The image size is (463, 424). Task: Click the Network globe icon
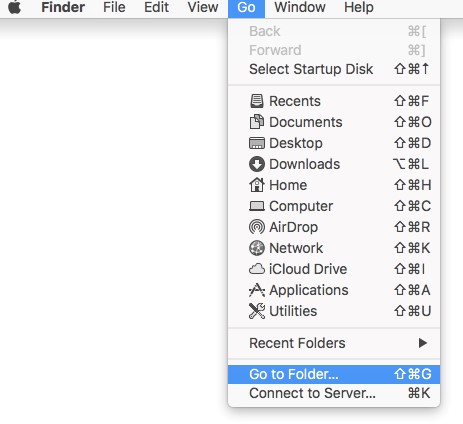point(257,248)
